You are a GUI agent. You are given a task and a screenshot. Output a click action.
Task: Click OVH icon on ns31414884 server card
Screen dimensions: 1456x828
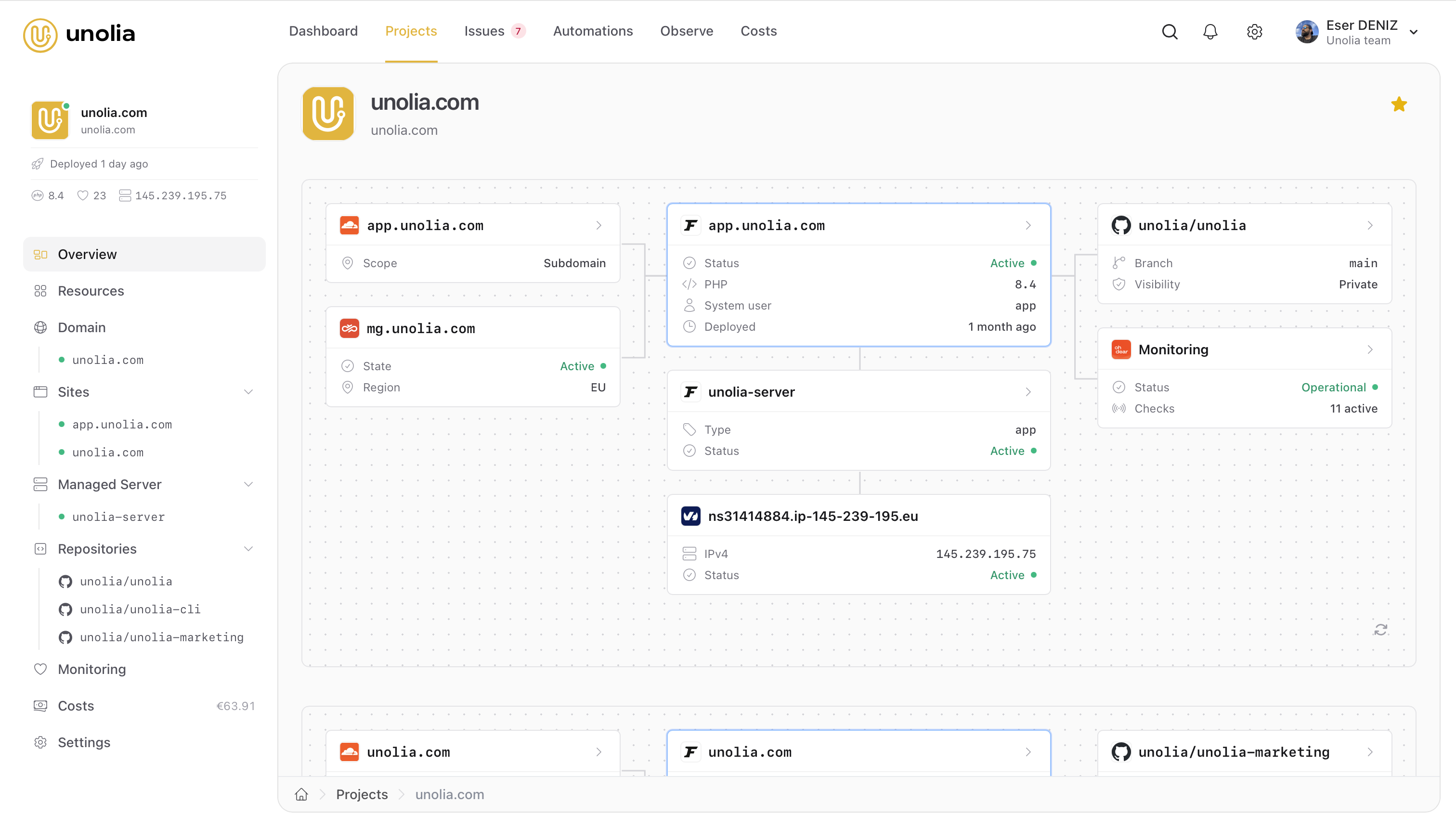(690, 516)
